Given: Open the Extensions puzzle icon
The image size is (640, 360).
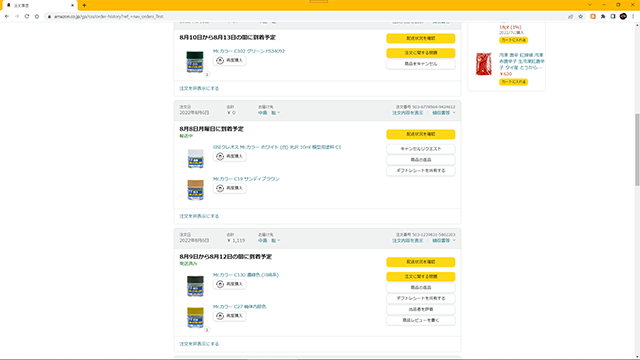Looking at the screenshot, I should [603, 16].
